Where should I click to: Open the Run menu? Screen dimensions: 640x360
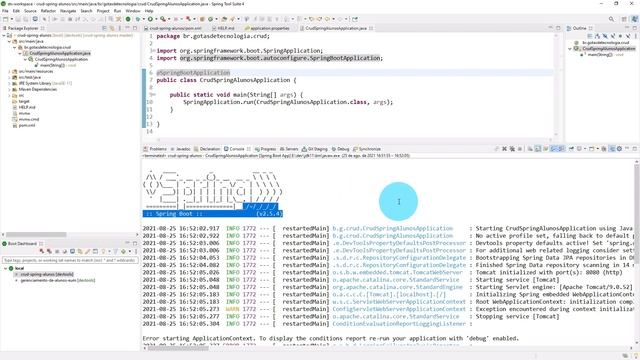click(x=118, y=11)
